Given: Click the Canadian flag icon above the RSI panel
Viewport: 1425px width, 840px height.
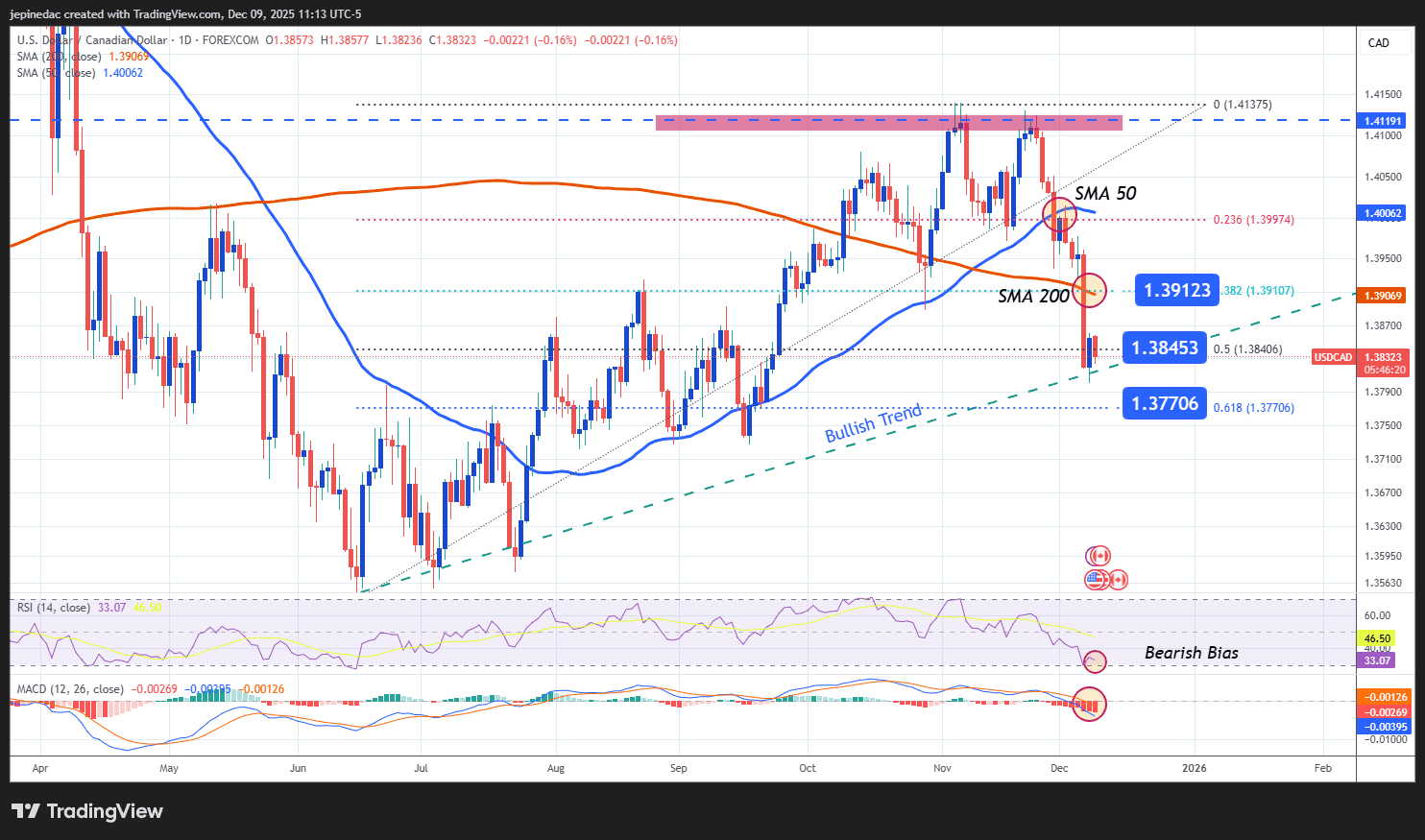Looking at the screenshot, I should (1098, 555).
